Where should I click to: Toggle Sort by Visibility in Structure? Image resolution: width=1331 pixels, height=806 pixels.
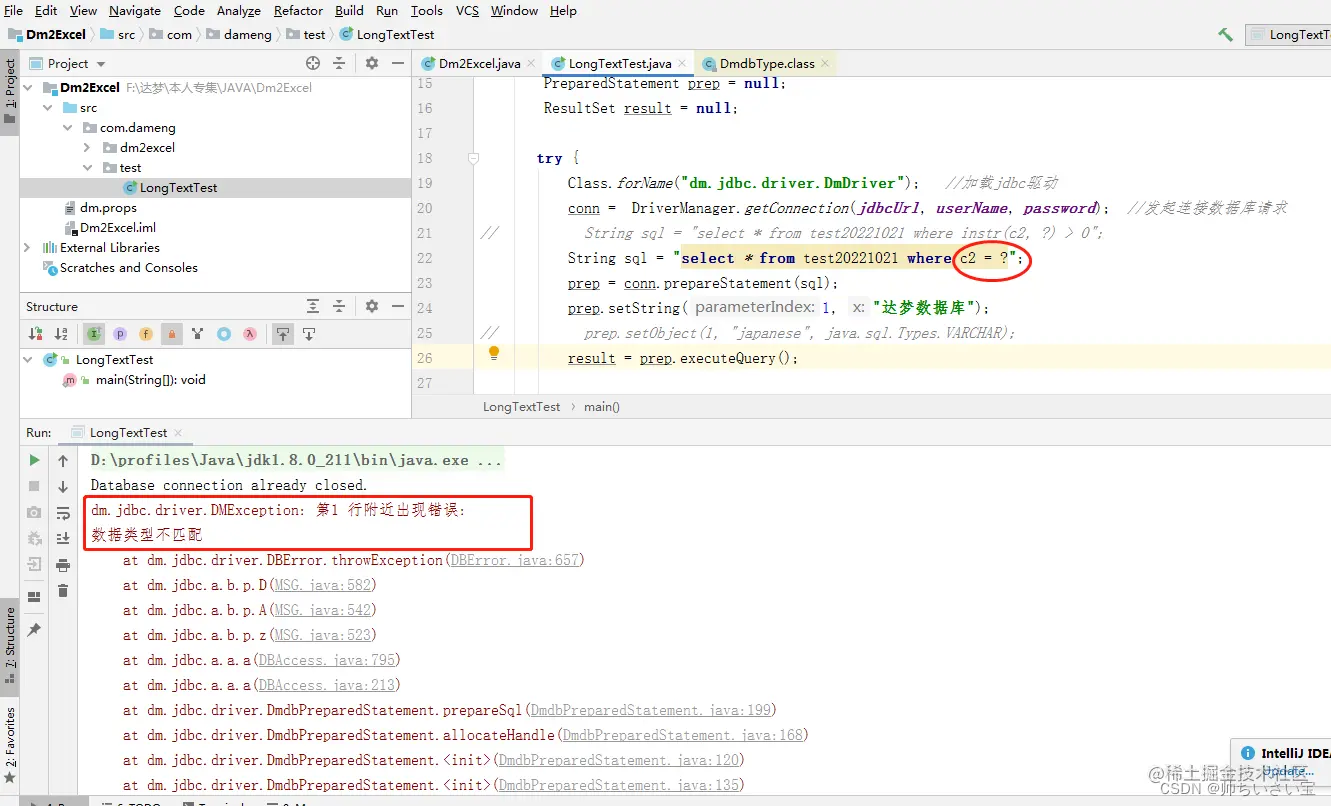[x=36, y=334]
